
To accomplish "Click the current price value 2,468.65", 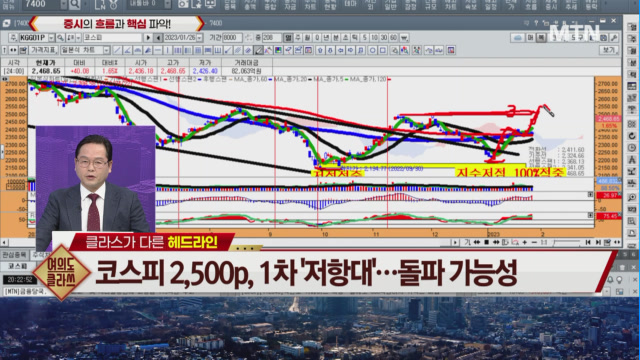I will click(46, 71).
